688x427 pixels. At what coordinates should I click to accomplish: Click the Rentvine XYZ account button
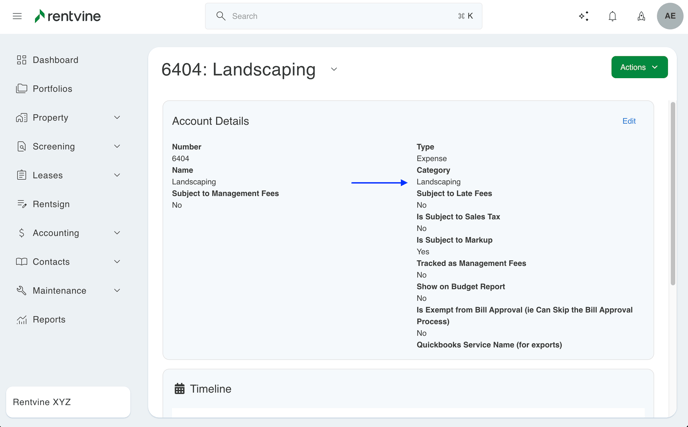point(68,402)
